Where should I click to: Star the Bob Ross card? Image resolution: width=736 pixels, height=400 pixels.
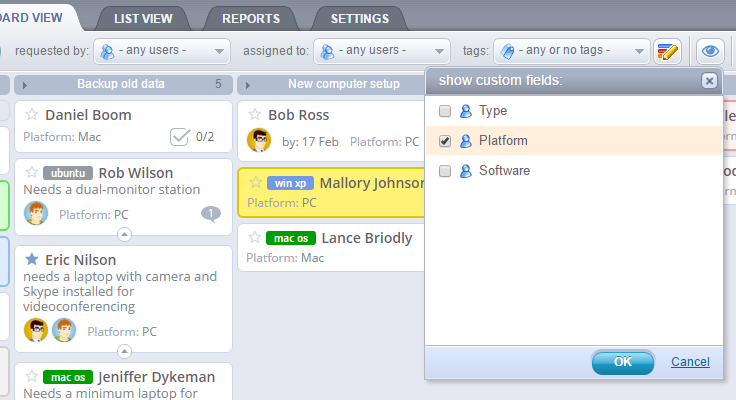coord(254,114)
